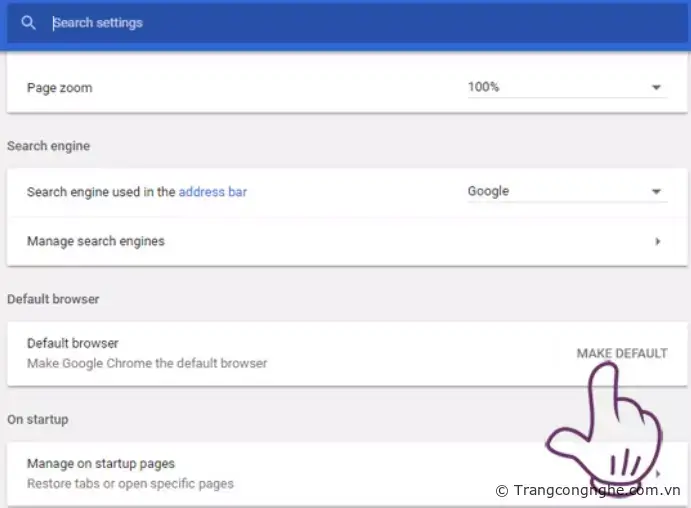Click the arrow next to Google
691x508 pixels.
tap(657, 192)
